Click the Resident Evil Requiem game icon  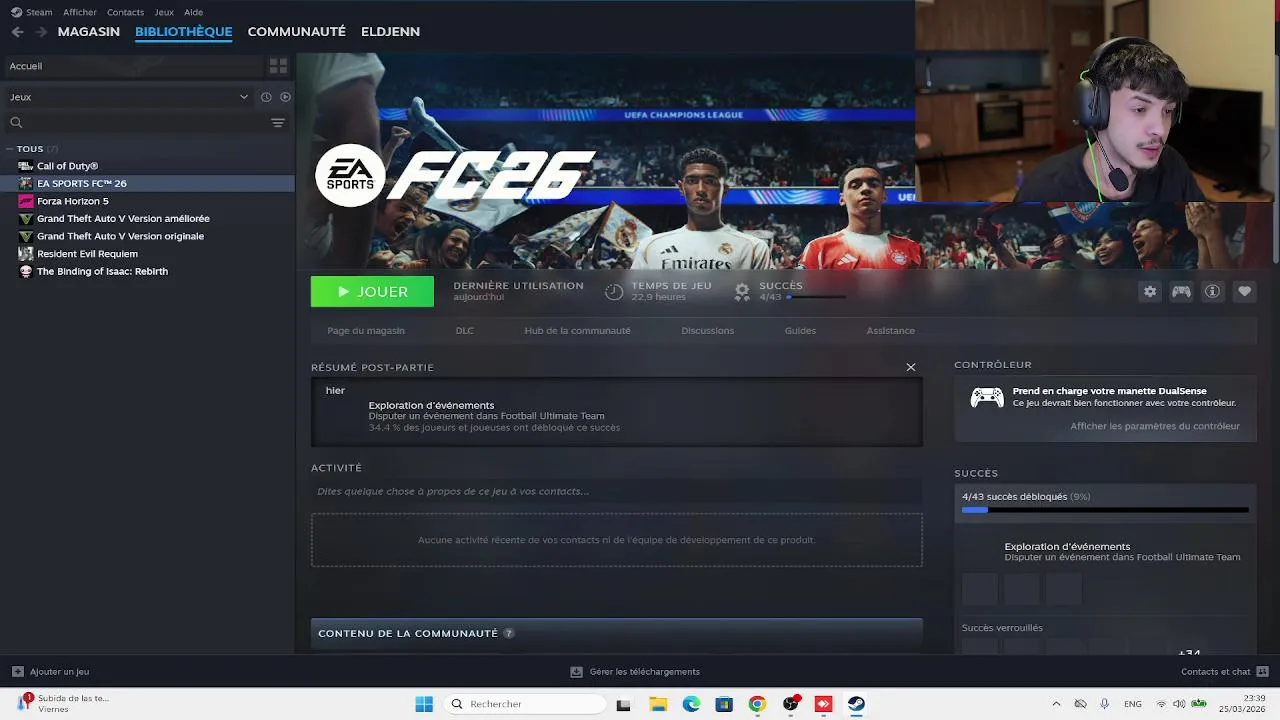pos(26,254)
